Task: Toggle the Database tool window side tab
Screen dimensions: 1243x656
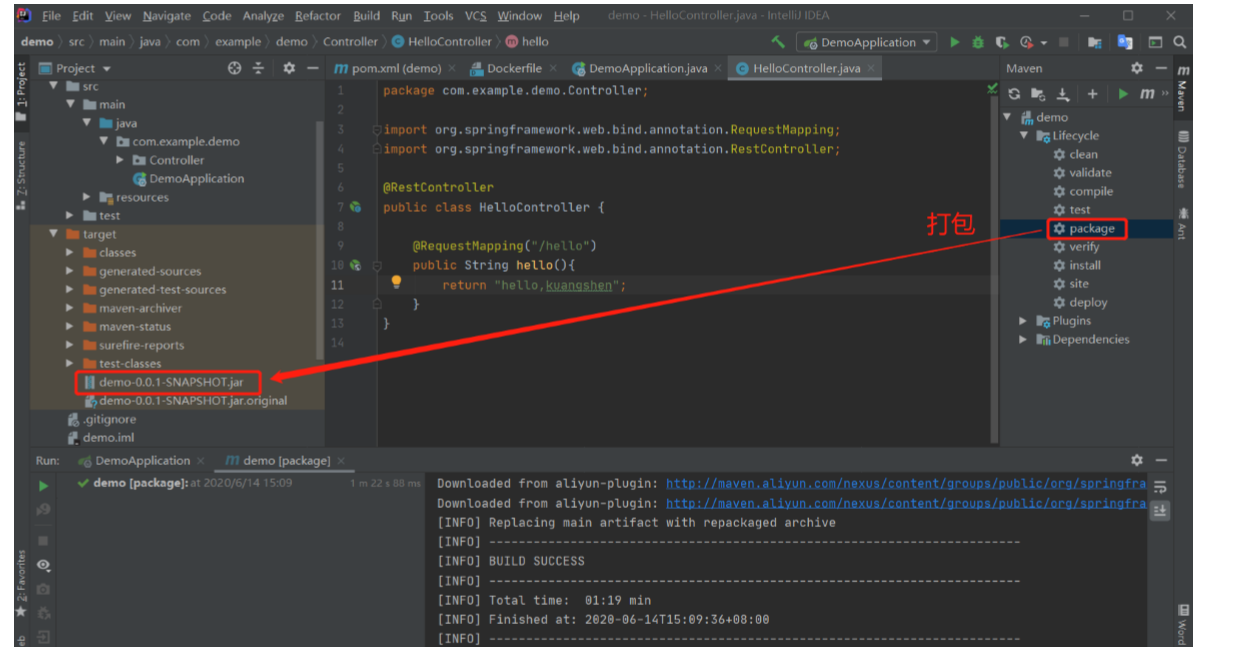Action: [1182, 159]
